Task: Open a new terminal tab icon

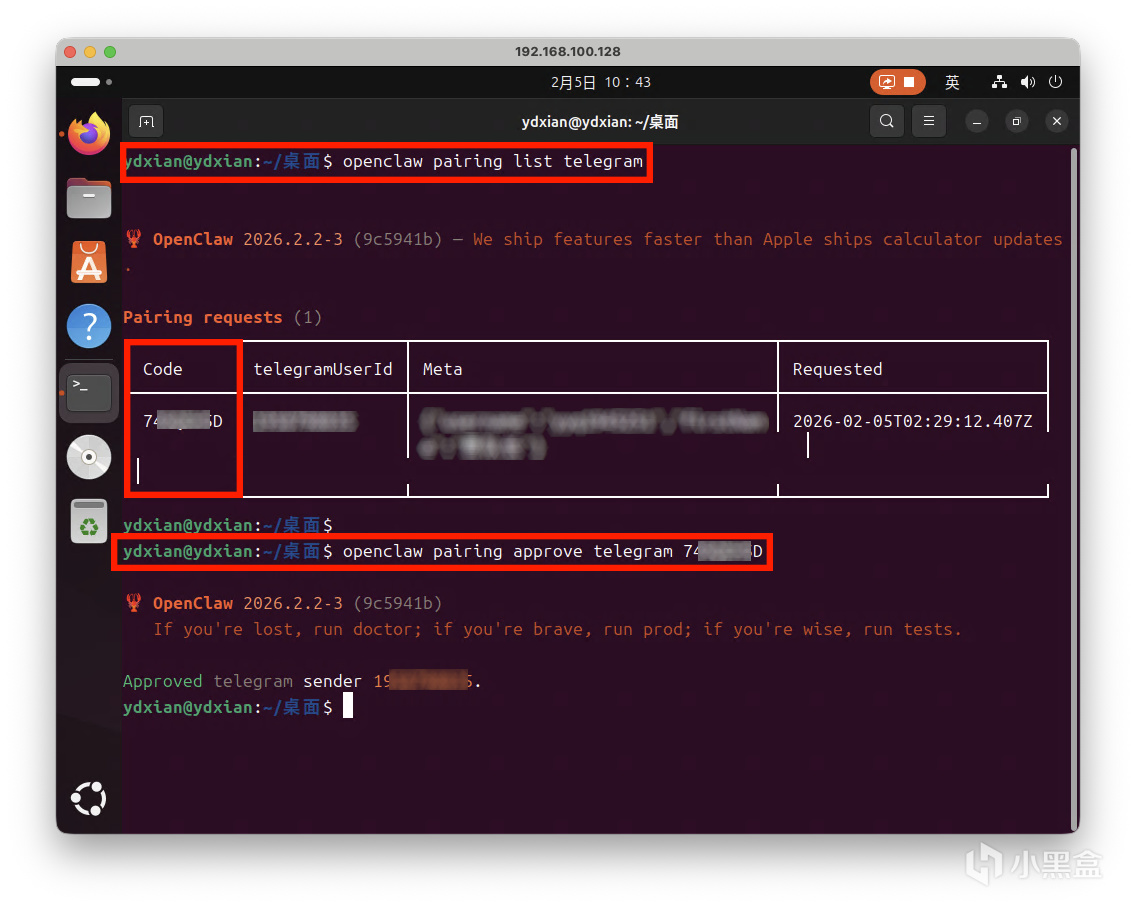Action: [146, 122]
